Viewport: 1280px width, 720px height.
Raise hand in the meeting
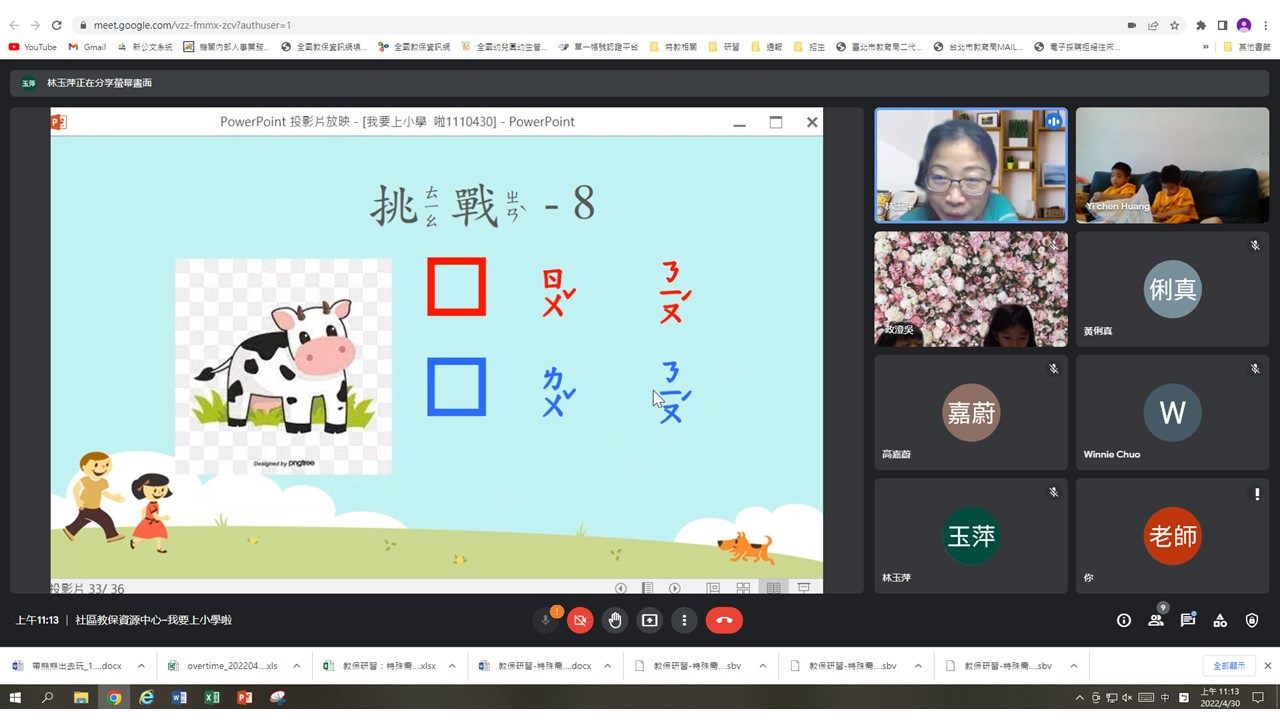point(615,620)
